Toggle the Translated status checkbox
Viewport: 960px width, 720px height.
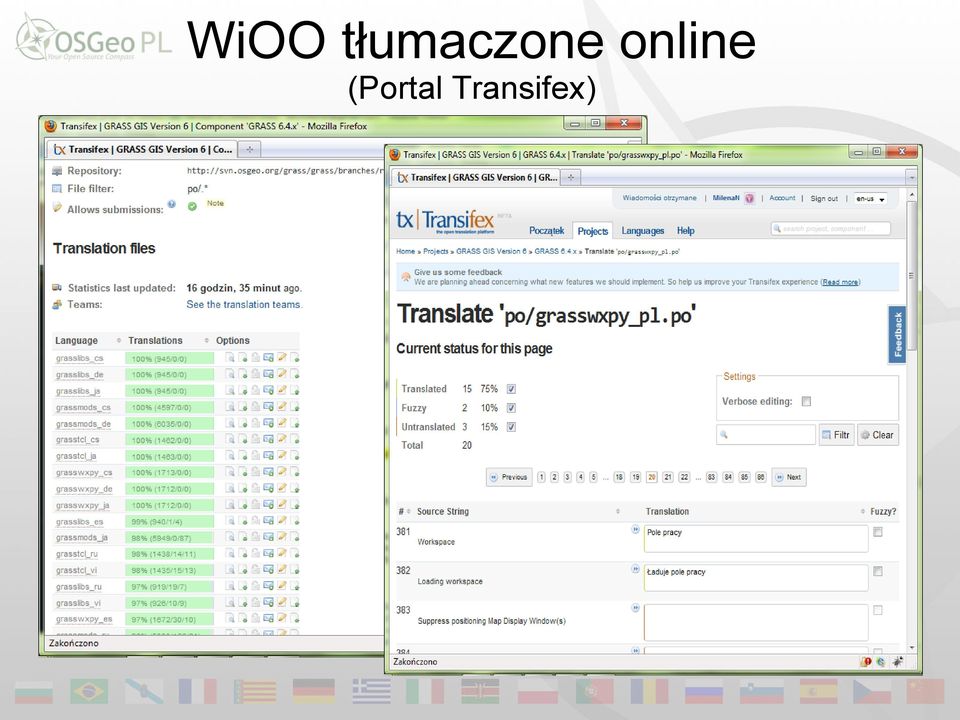pyautogui.click(x=511, y=389)
